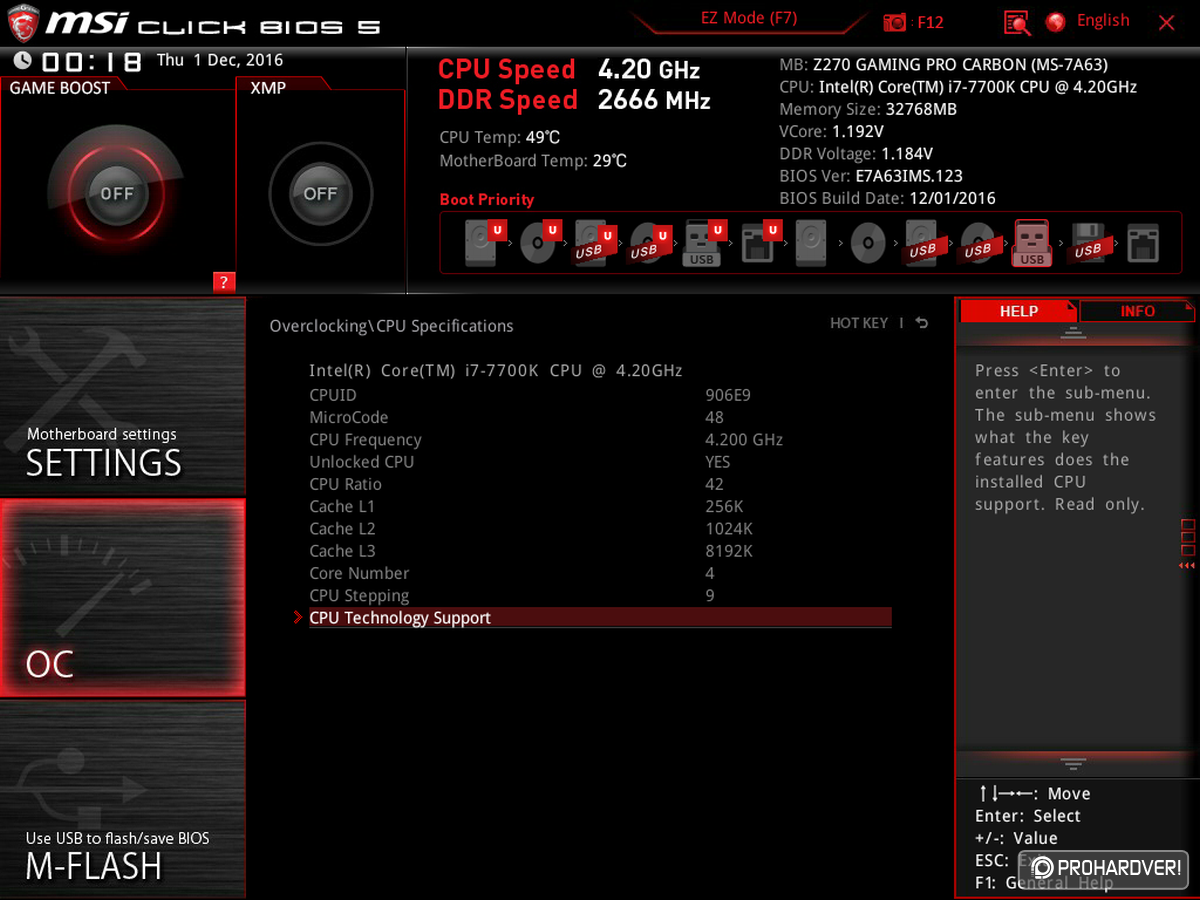
Task: Collapse the help panel using top handle
Action: pyautogui.click(x=1074, y=332)
